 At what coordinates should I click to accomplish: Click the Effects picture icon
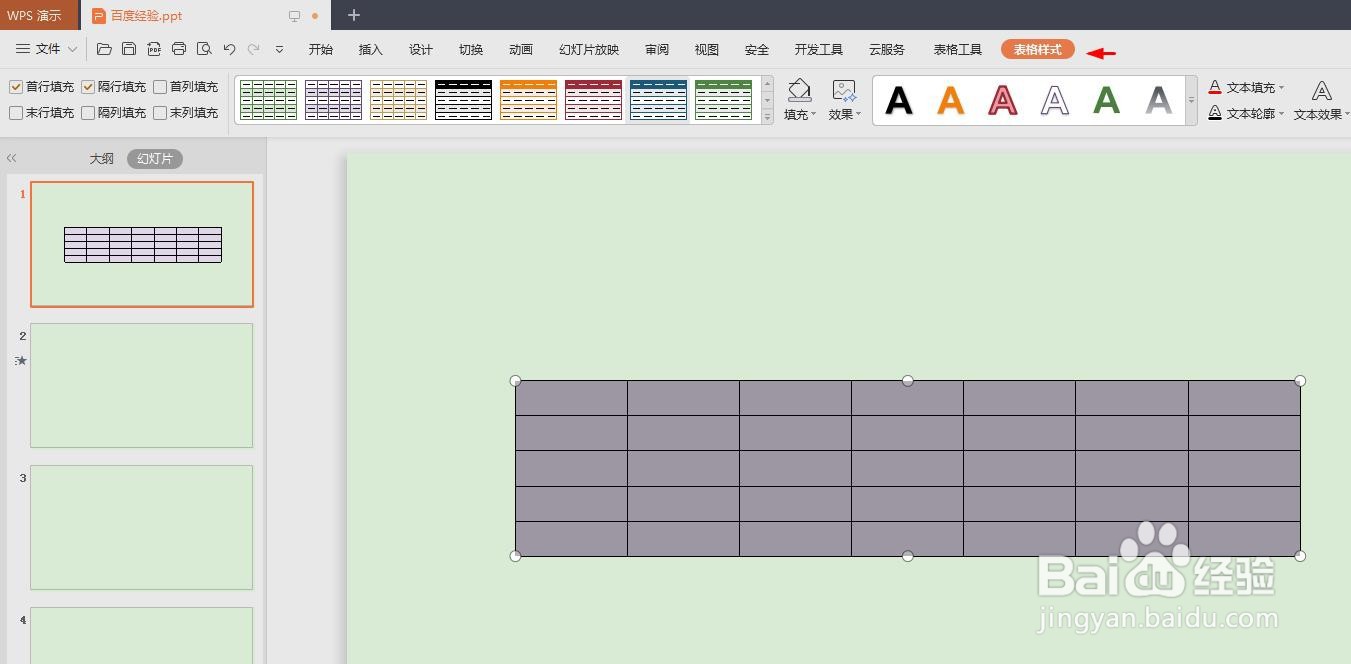click(844, 91)
